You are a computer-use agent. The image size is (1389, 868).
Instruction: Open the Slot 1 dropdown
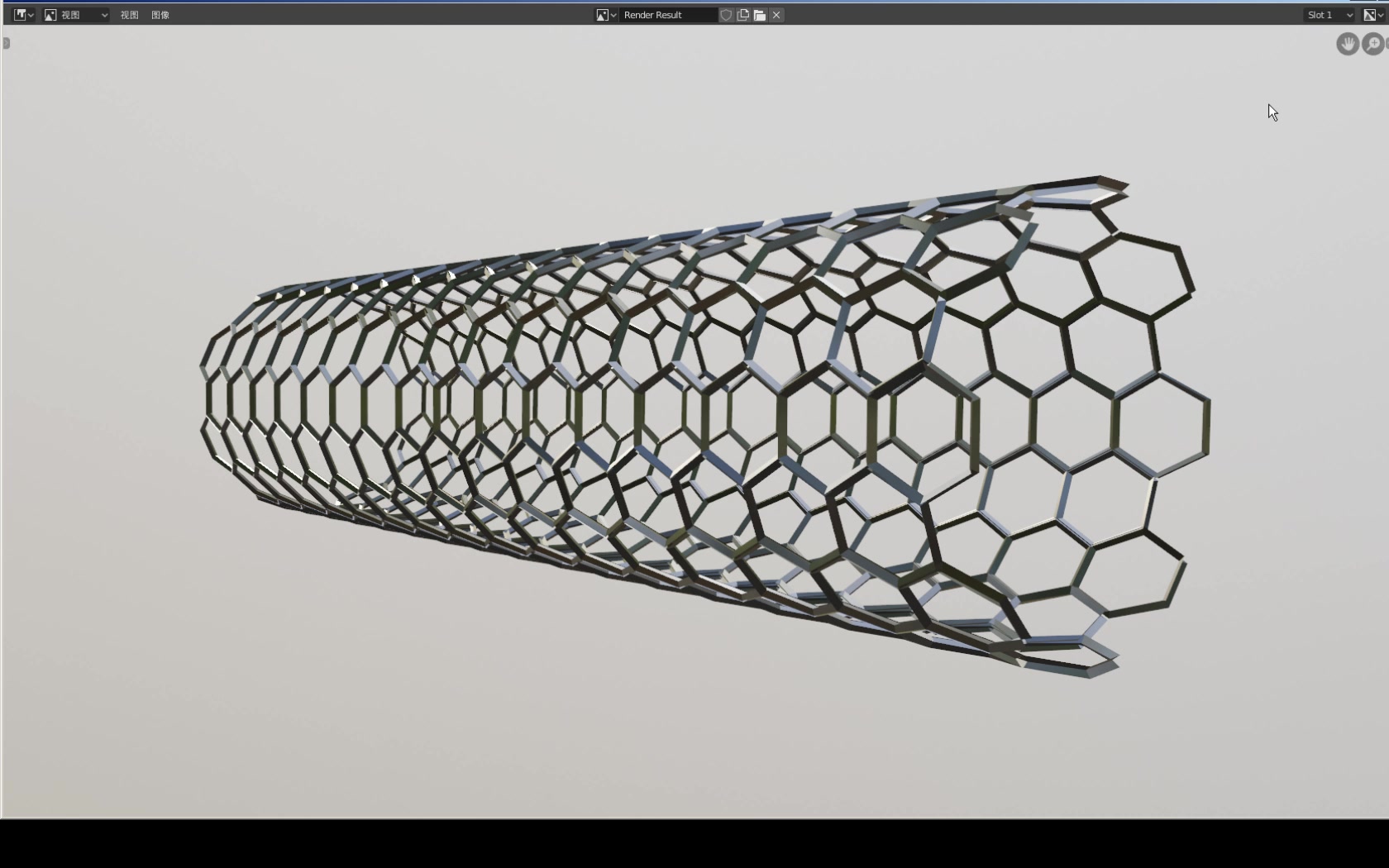click(1329, 15)
